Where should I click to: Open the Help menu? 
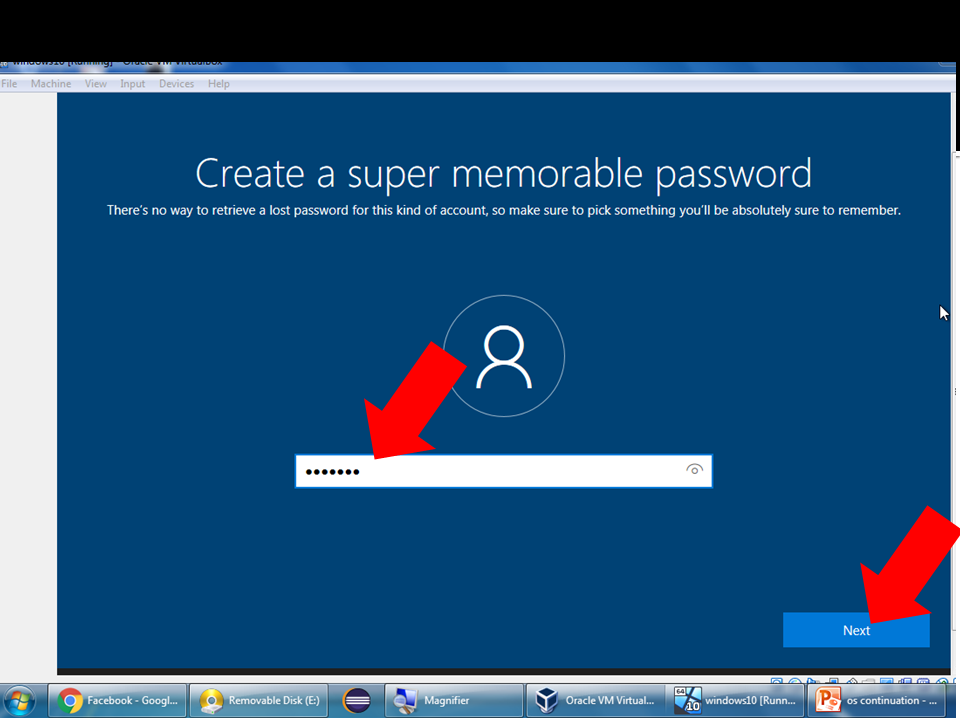[219, 83]
